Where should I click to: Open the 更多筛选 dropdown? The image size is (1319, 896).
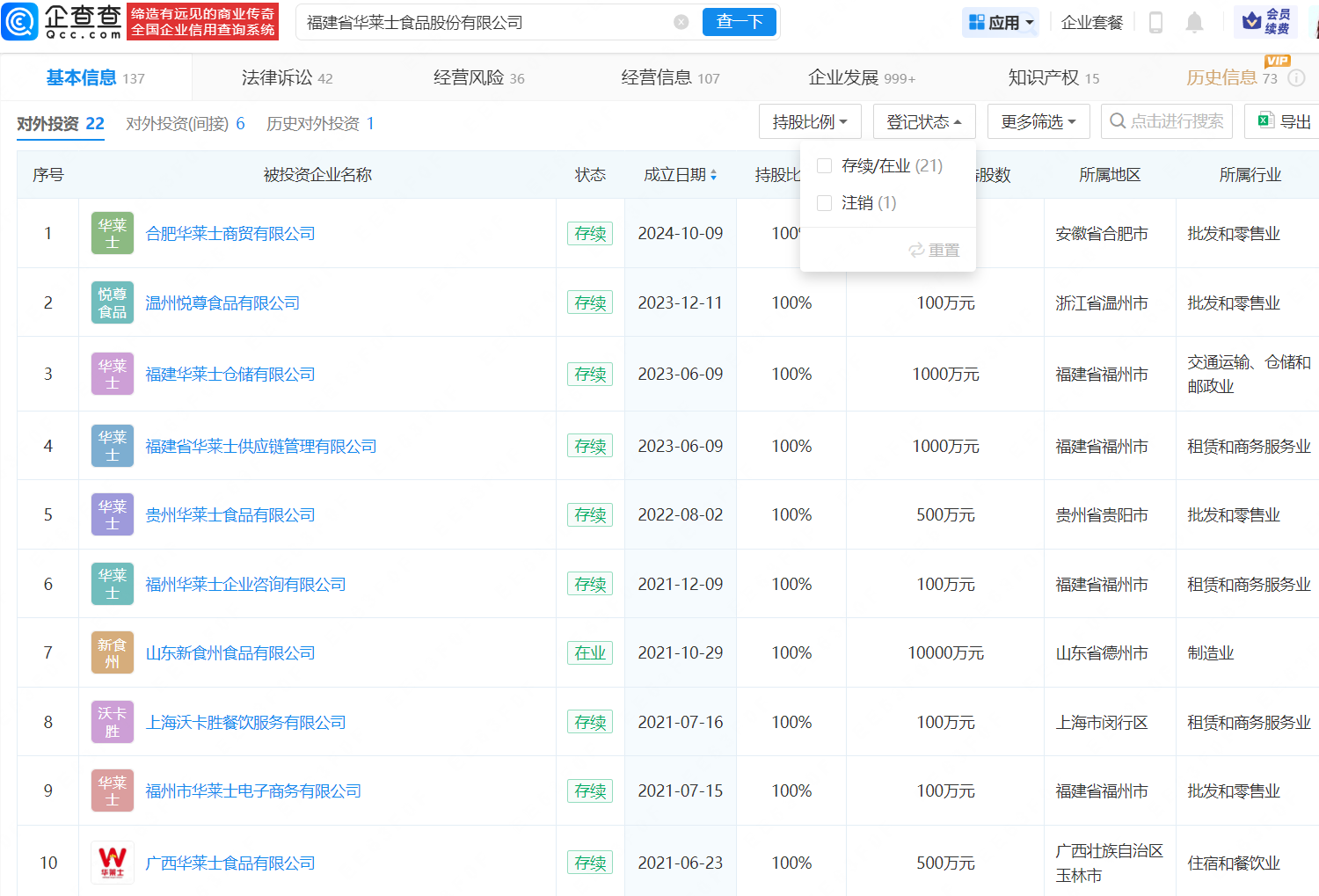[x=1038, y=122]
